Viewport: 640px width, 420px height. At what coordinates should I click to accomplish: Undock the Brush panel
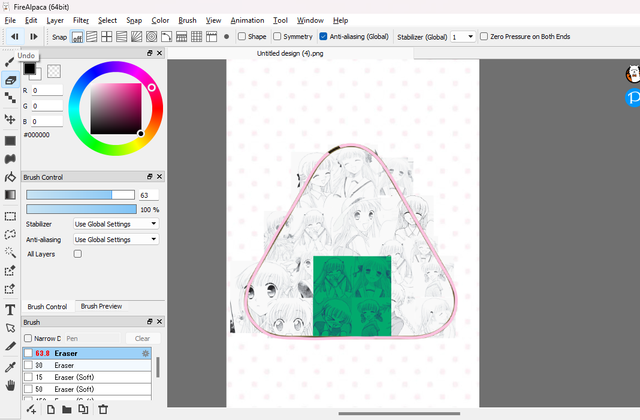[150, 322]
